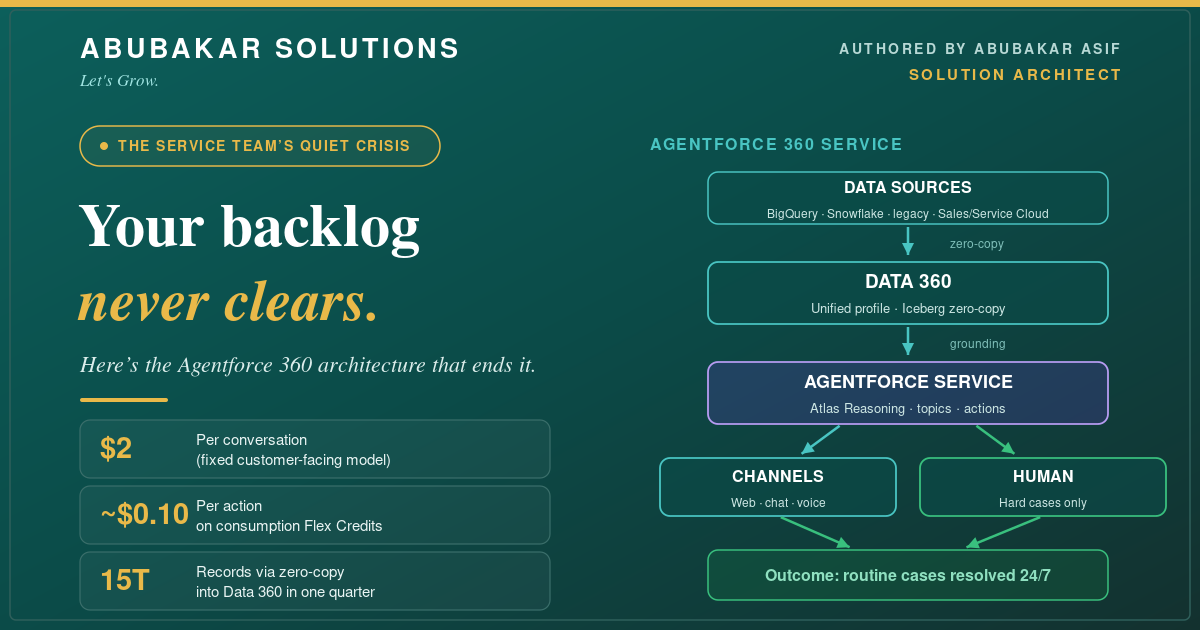Select the DATA 360 diagram box
The image size is (1200, 630).
point(908,293)
